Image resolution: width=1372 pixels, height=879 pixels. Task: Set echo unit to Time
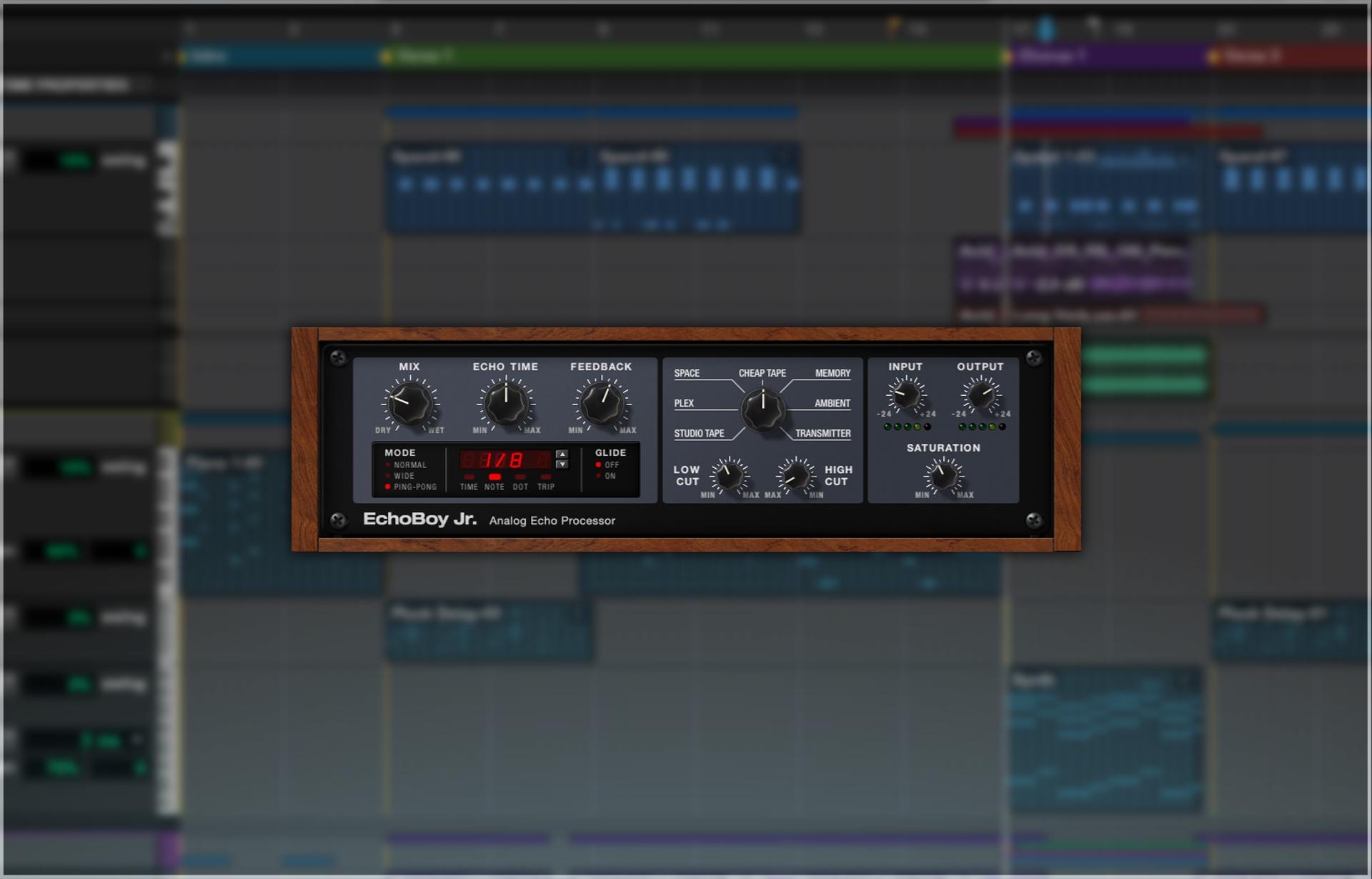[469, 482]
